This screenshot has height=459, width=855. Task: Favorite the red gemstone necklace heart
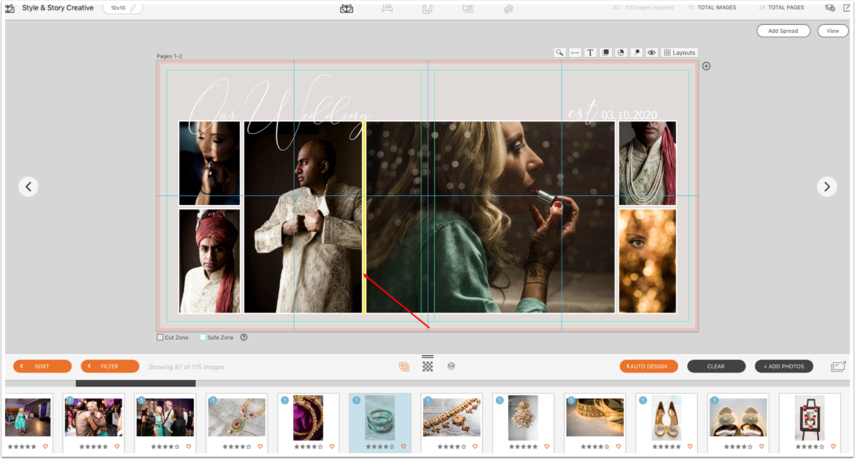pyautogui.click(x=260, y=446)
